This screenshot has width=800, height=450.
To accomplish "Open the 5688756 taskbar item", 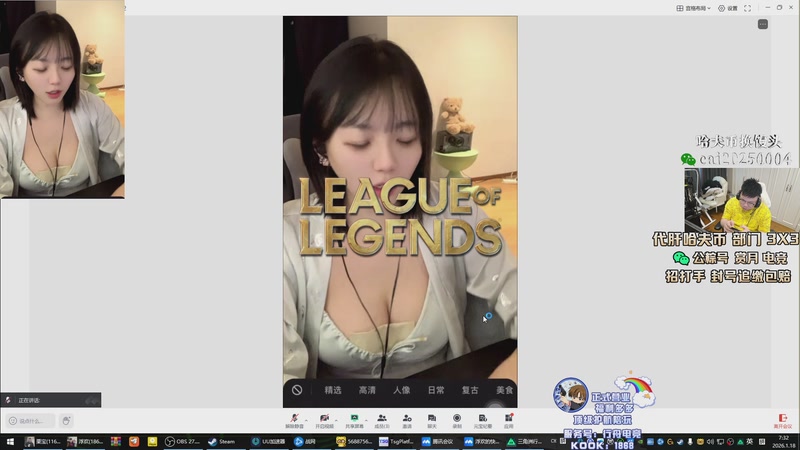I will click(x=355, y=442).
